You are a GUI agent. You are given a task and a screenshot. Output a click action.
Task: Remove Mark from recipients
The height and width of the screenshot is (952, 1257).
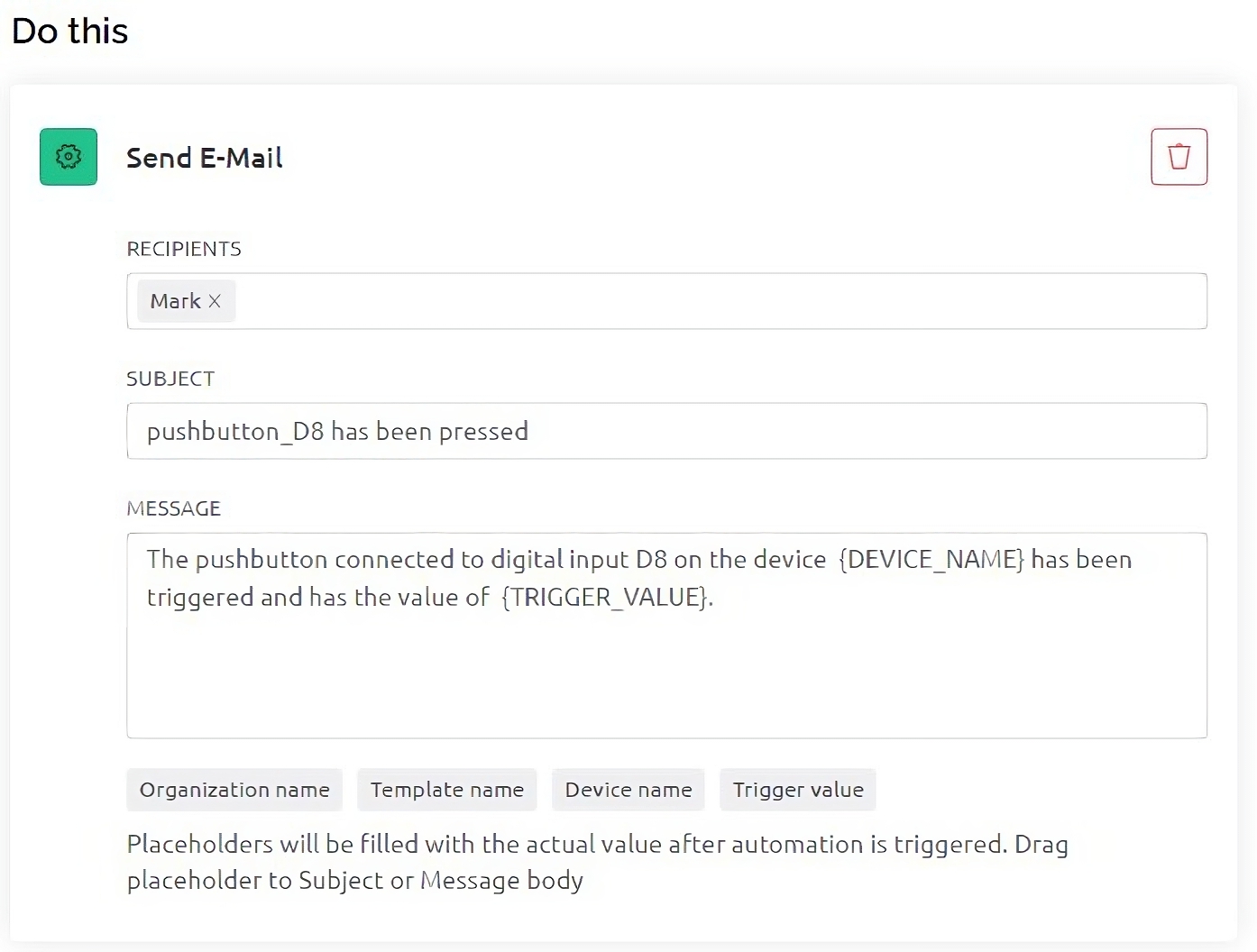click(x=215, y=301)
